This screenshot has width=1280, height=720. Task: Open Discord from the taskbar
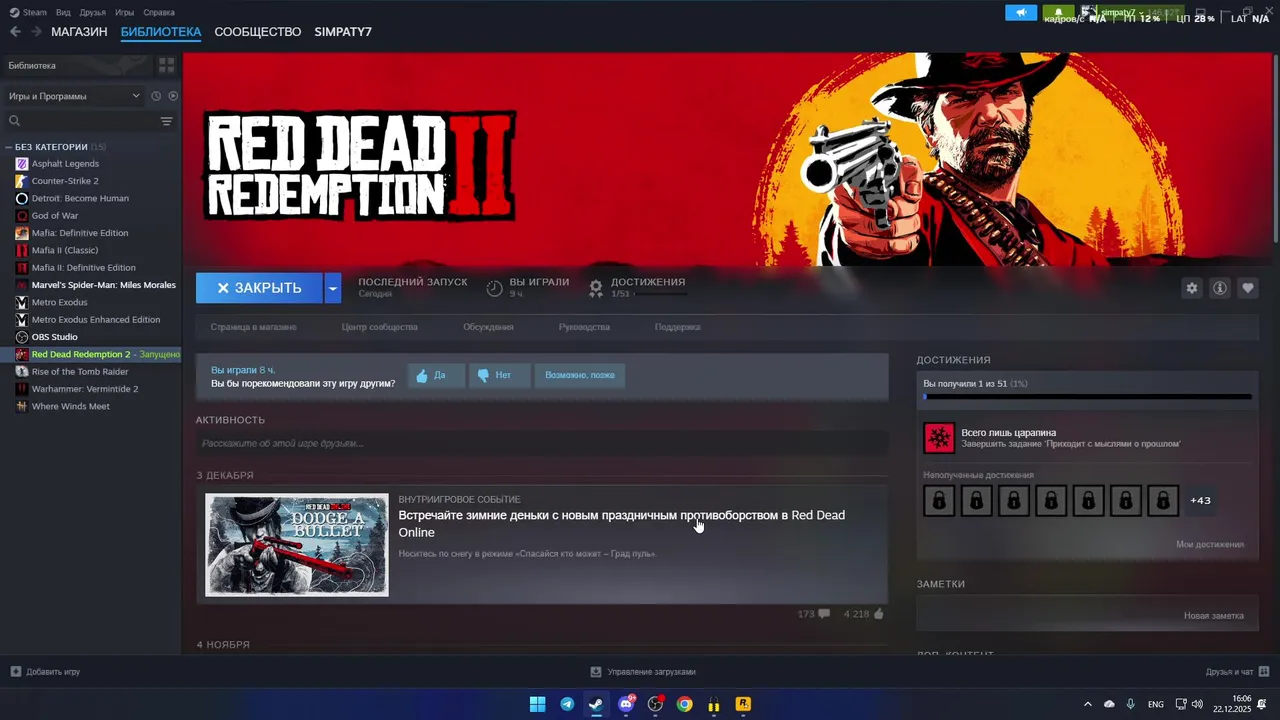click(x=626, y=704)
